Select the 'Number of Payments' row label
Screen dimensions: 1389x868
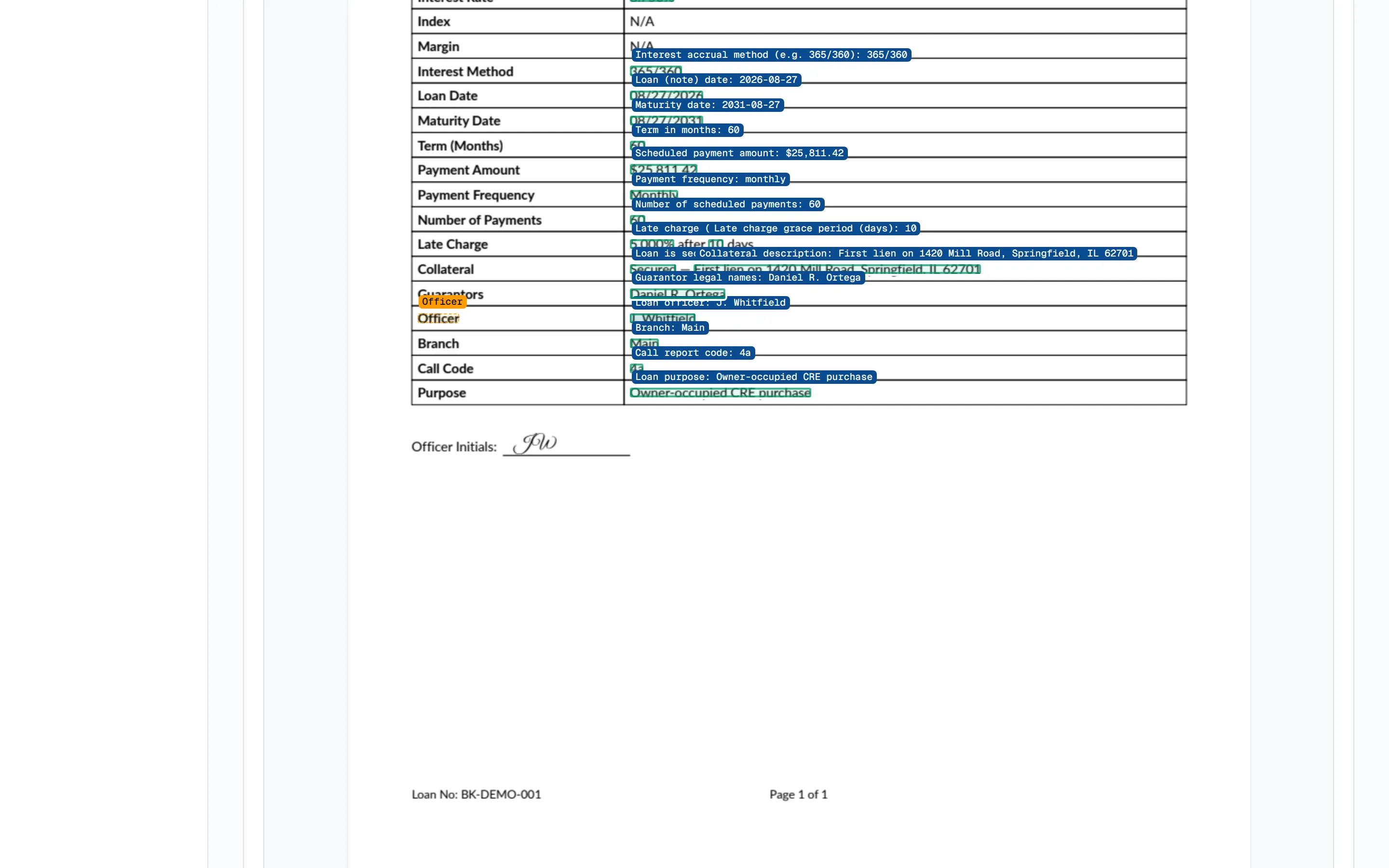point(480,220)
